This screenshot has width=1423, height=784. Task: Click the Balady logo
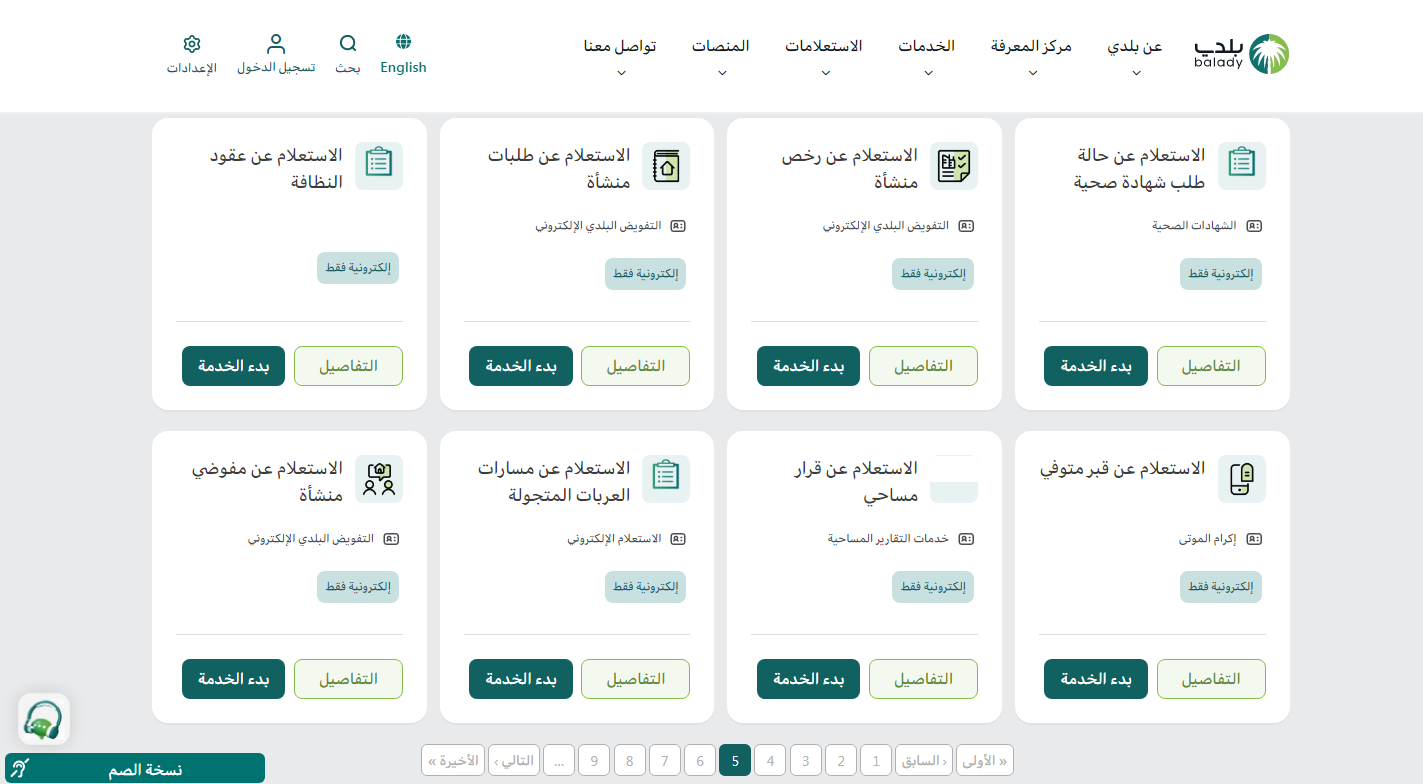[1241, 54]
